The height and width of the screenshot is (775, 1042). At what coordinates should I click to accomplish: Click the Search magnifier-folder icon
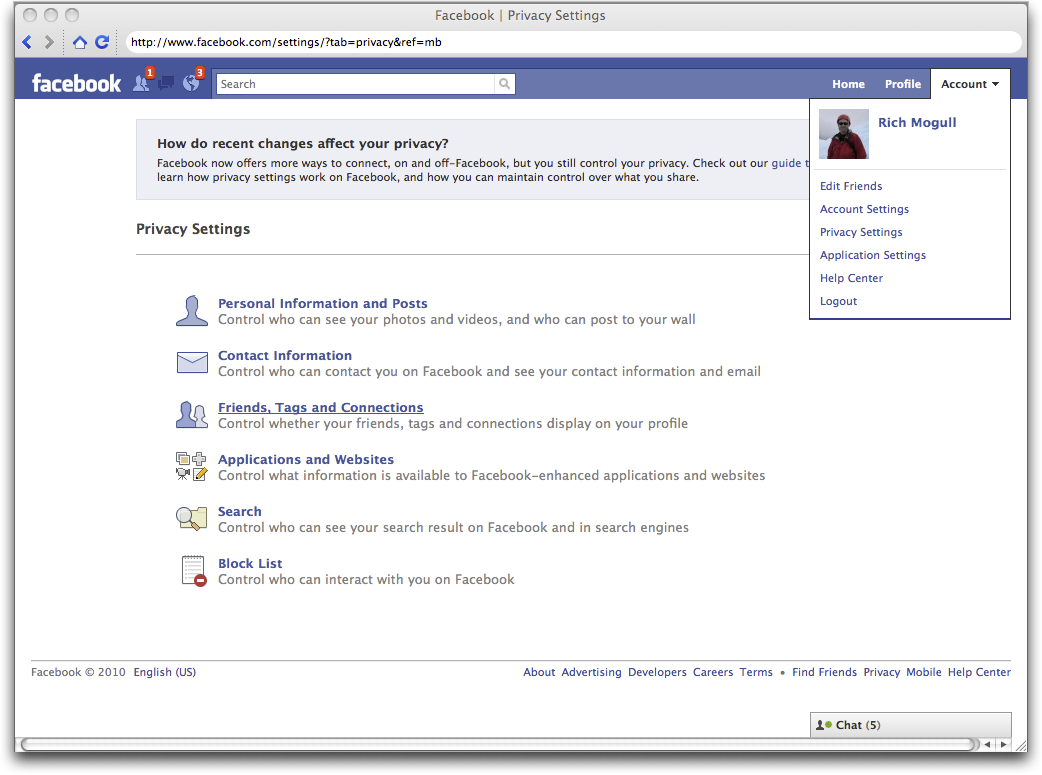(x=192, y=518)
